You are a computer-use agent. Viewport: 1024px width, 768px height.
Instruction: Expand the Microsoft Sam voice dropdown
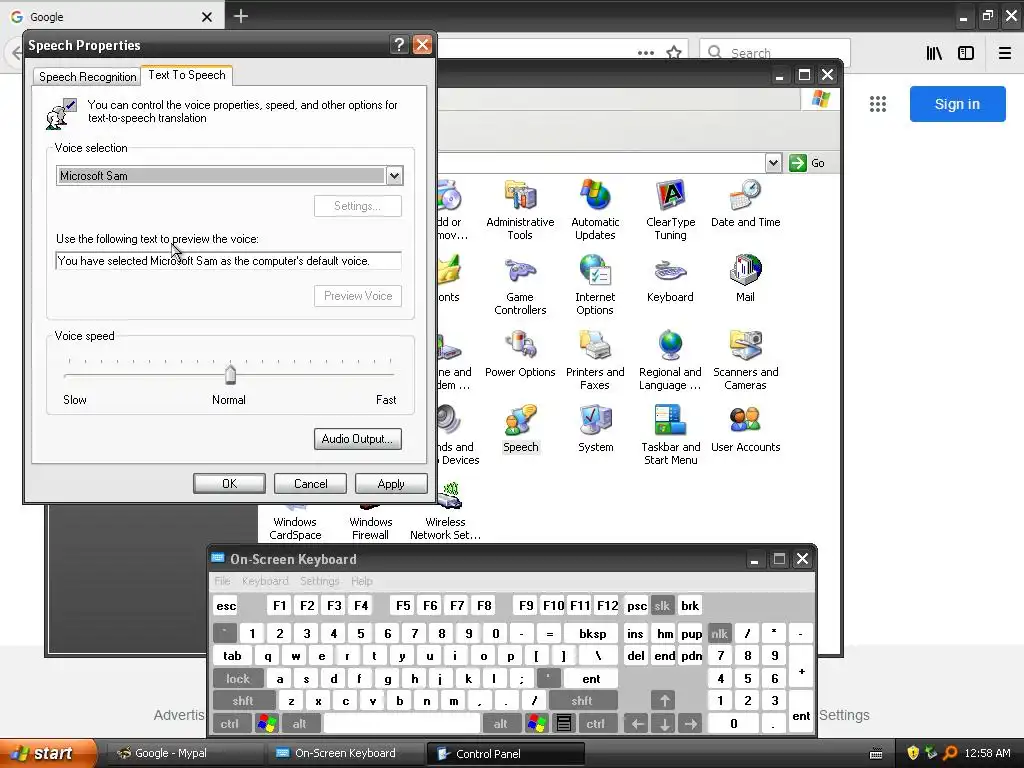[394, 175]
